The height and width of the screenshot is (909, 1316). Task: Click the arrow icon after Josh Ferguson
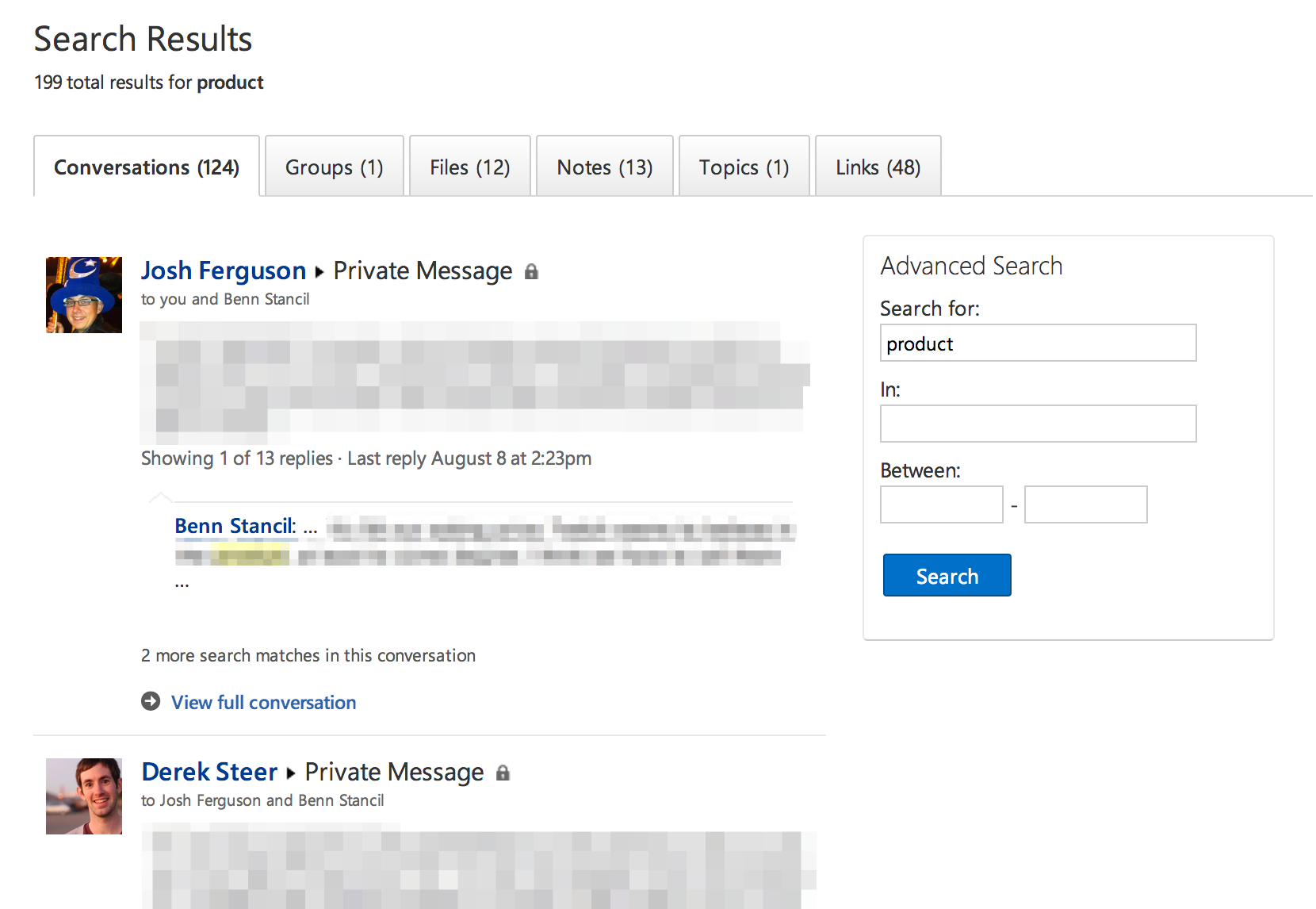(x=319, y=272)
